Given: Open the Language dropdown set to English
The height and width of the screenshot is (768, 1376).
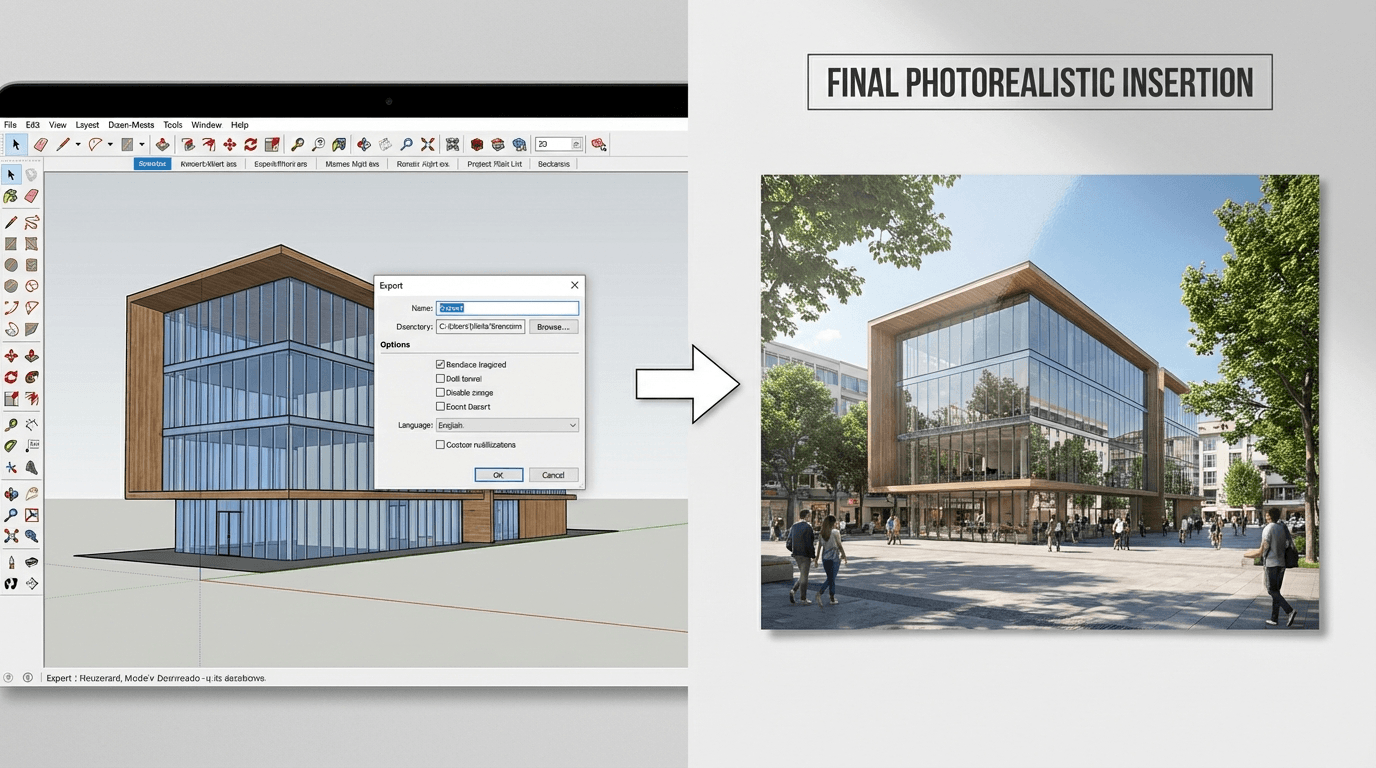Looking at the screenshot, I should [x=505, y=425].
